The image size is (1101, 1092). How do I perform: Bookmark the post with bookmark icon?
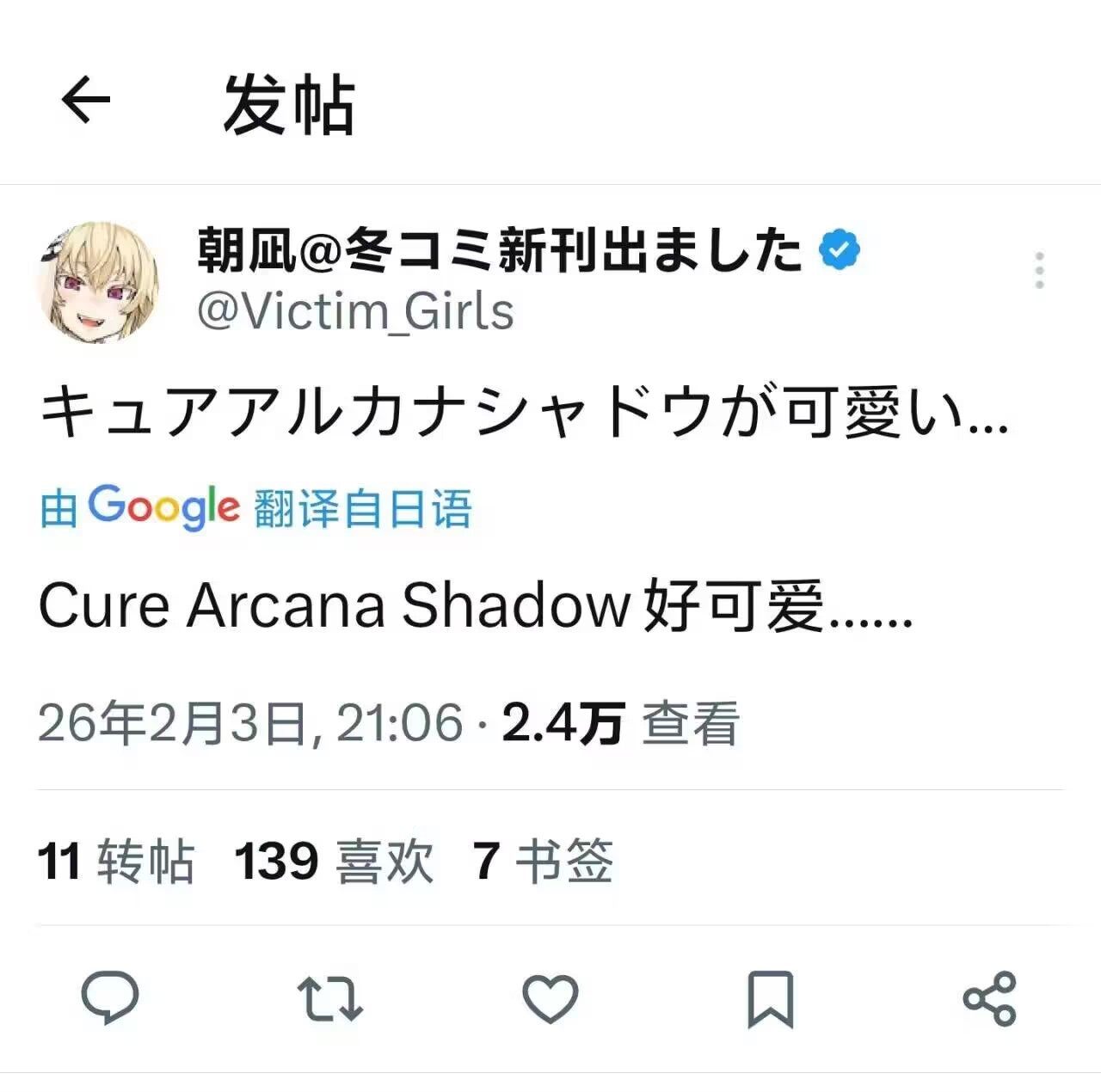pos(770,999)
